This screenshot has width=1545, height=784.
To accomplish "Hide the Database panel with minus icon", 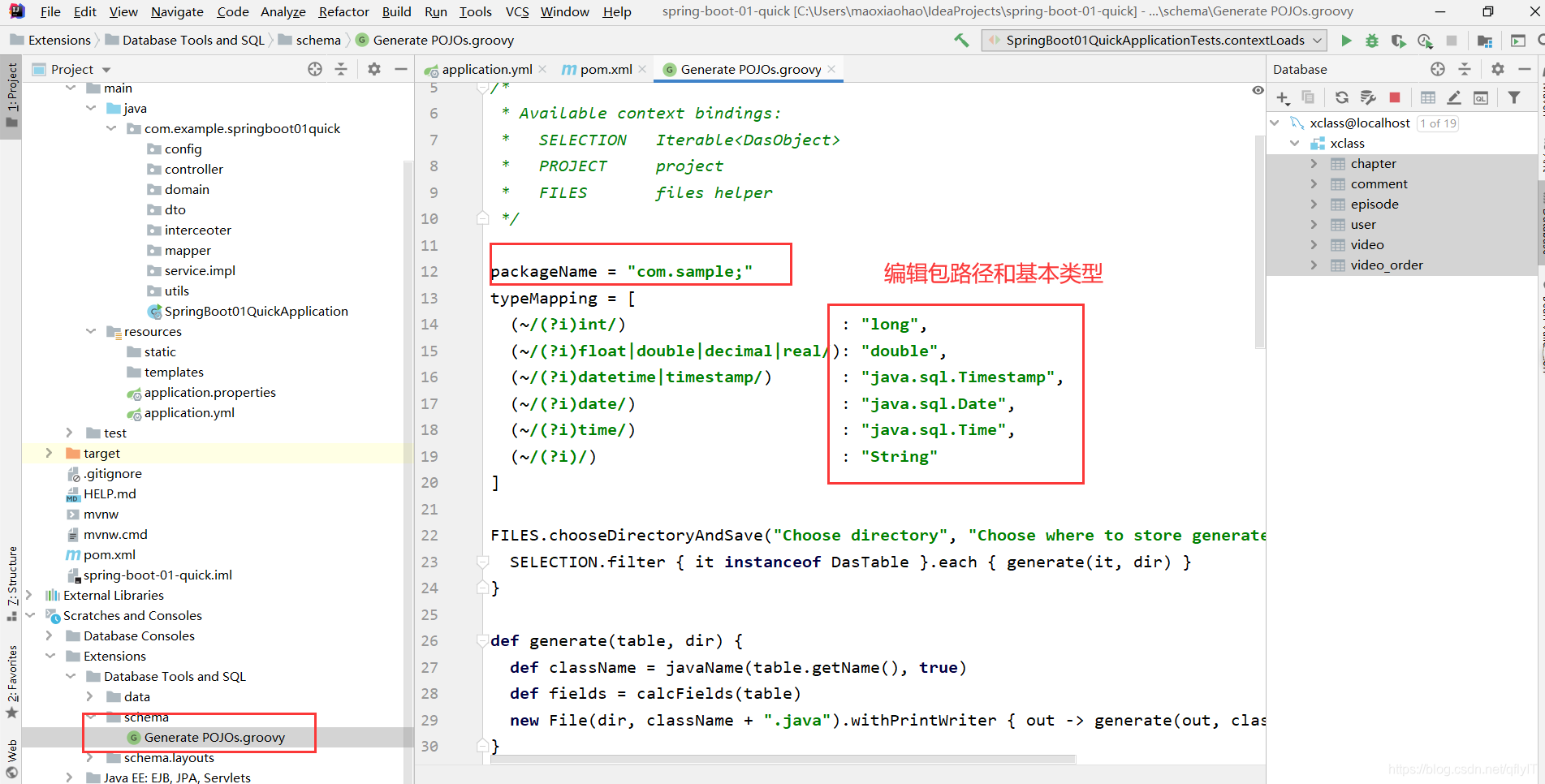I will (x=1524, y=70).
